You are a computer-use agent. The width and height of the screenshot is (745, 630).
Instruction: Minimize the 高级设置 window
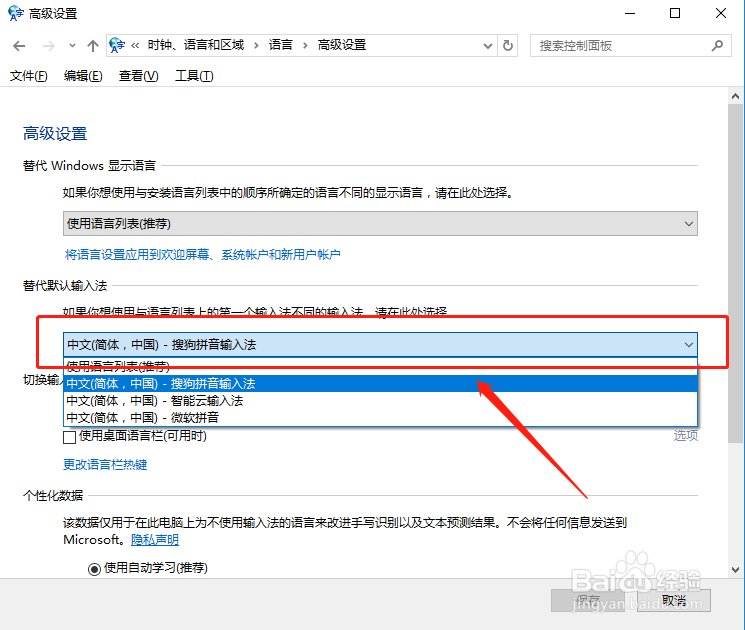click(x=630, y=13)
